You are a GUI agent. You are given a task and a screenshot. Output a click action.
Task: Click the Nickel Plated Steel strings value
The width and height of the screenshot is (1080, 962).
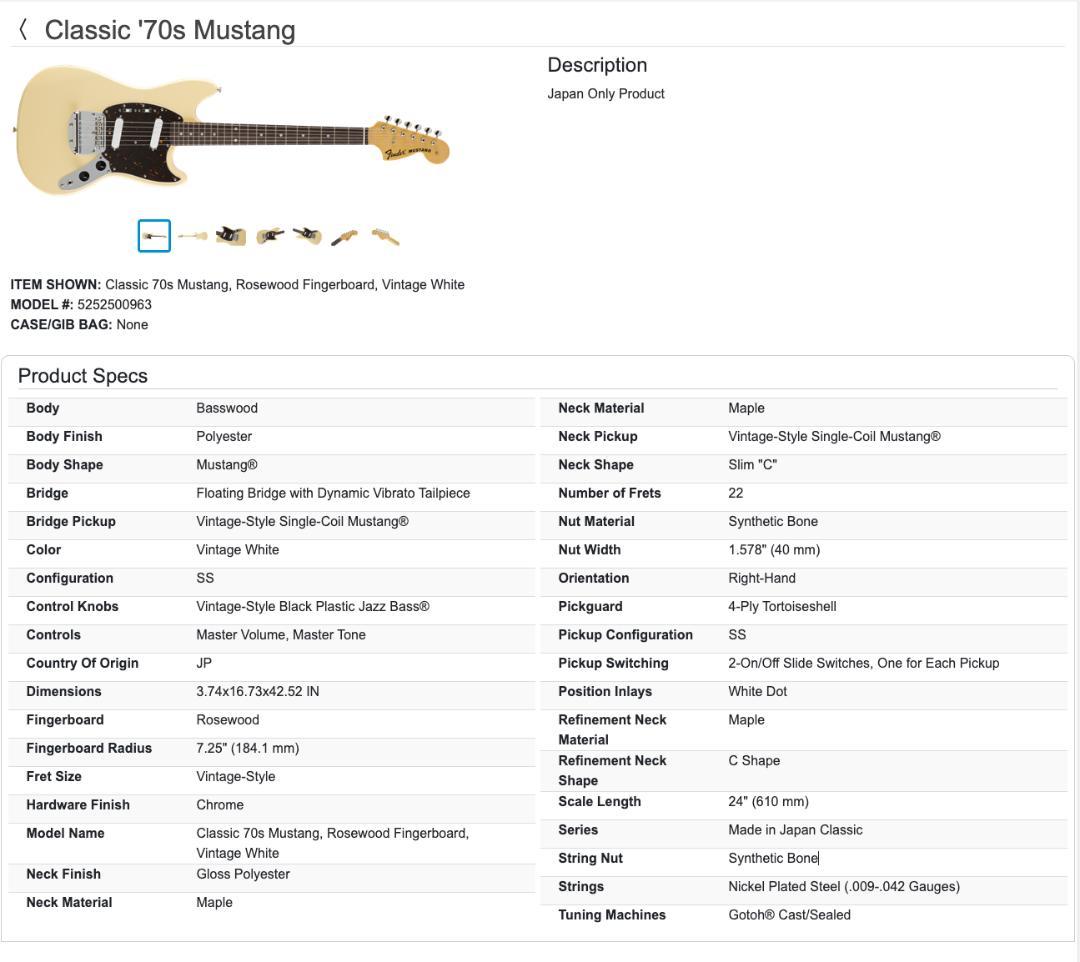pyautogui.click(x=843, y=887)
